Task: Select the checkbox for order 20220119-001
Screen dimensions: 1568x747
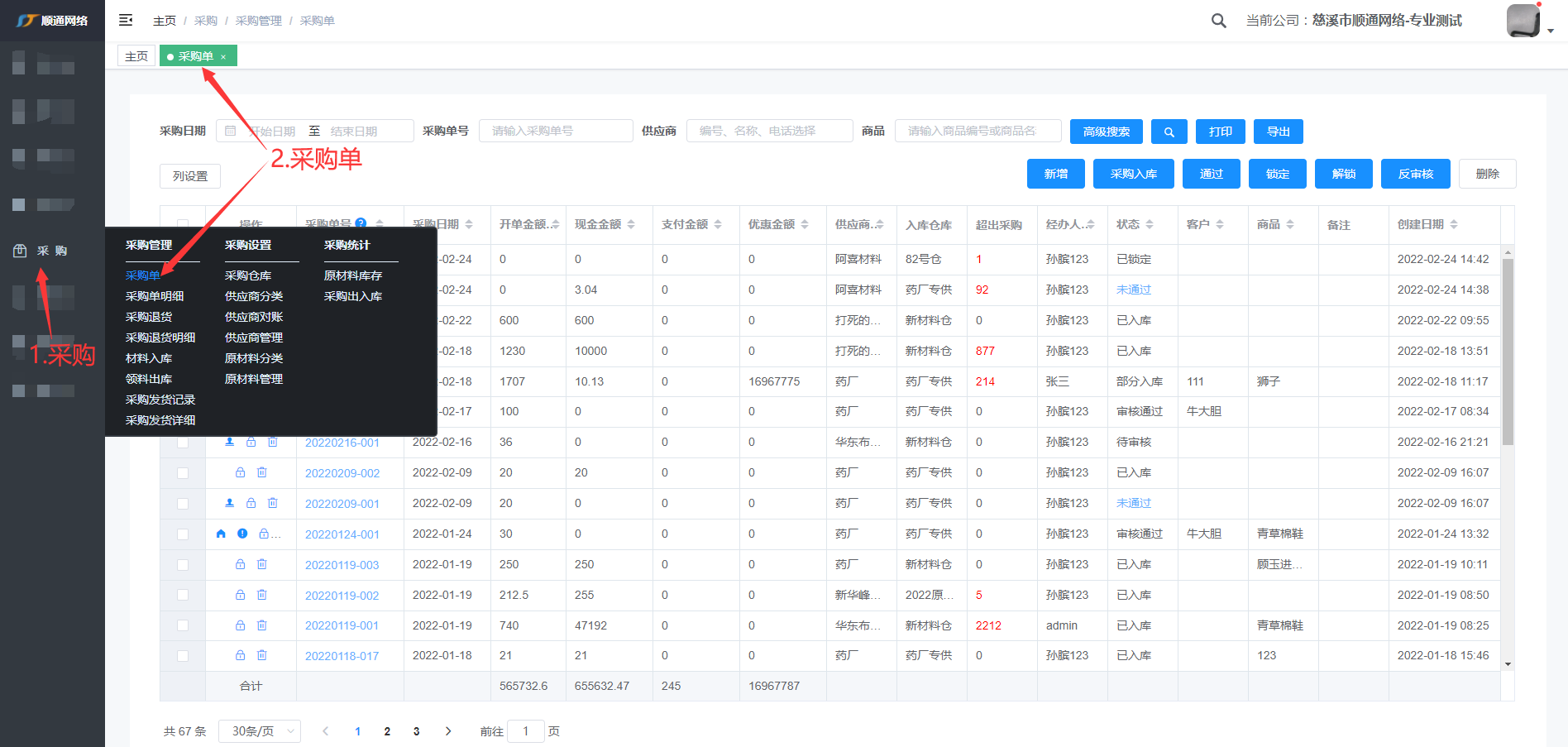Action: (x=183, y=625)
